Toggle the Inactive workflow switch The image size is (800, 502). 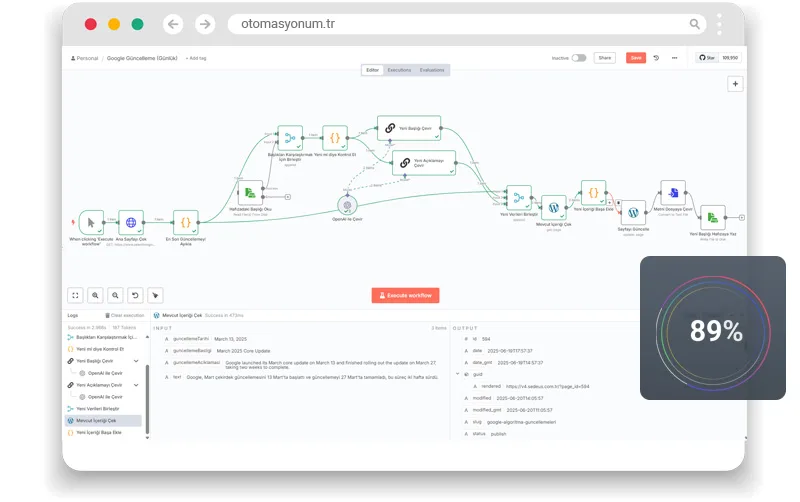[579, 58]
